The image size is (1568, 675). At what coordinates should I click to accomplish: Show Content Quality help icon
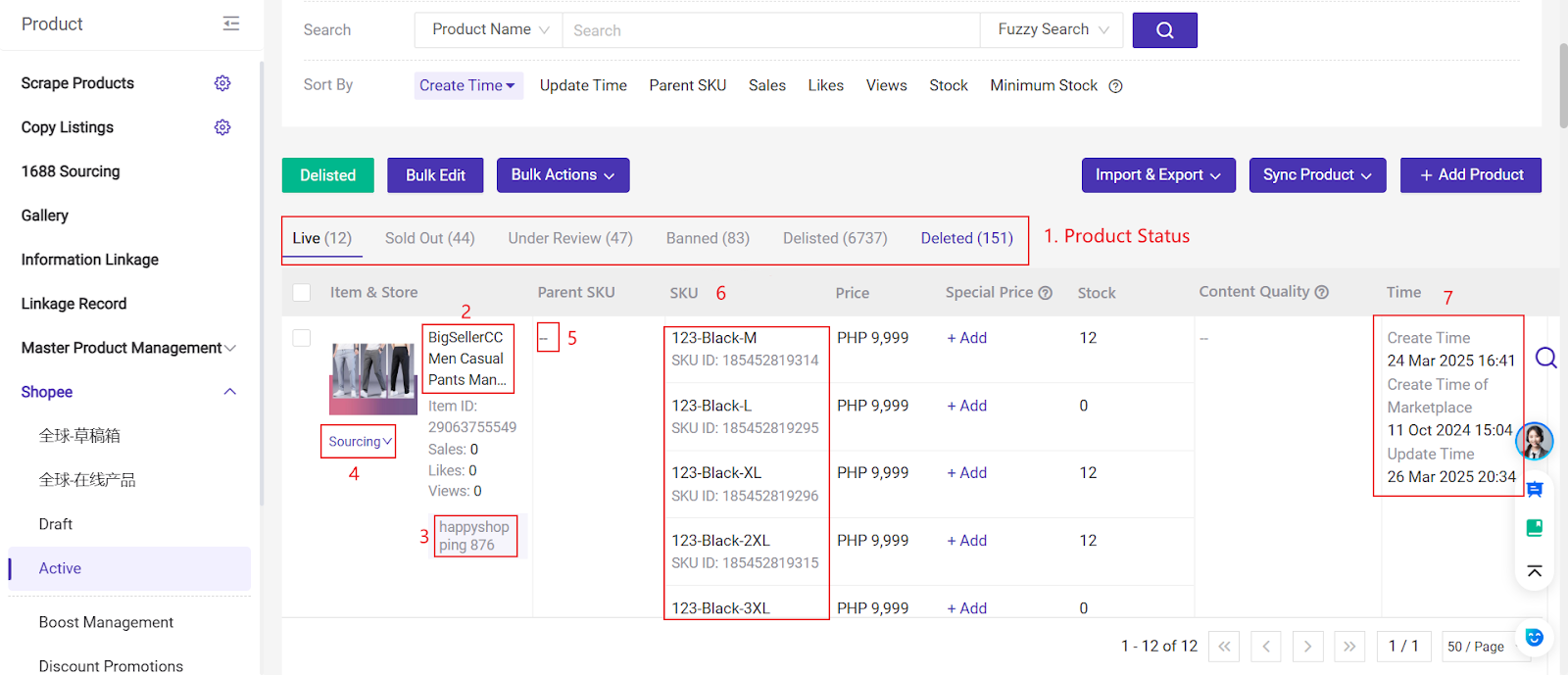(x=1321, y=292)
